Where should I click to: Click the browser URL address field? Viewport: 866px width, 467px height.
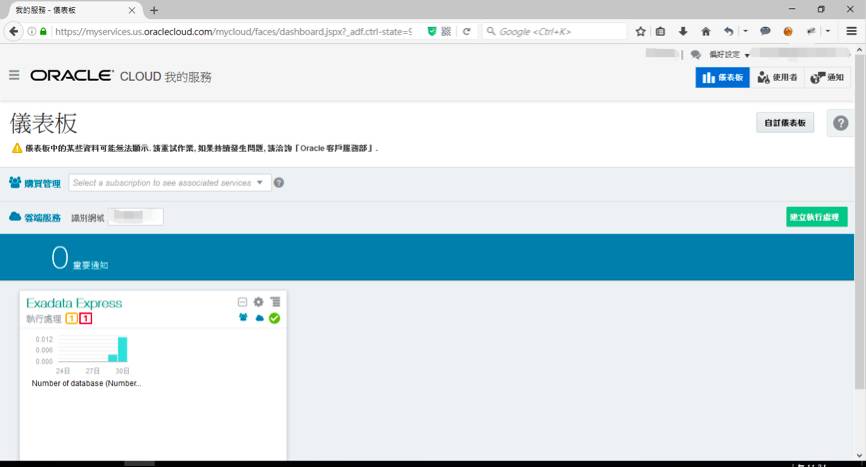pos(233,31)
